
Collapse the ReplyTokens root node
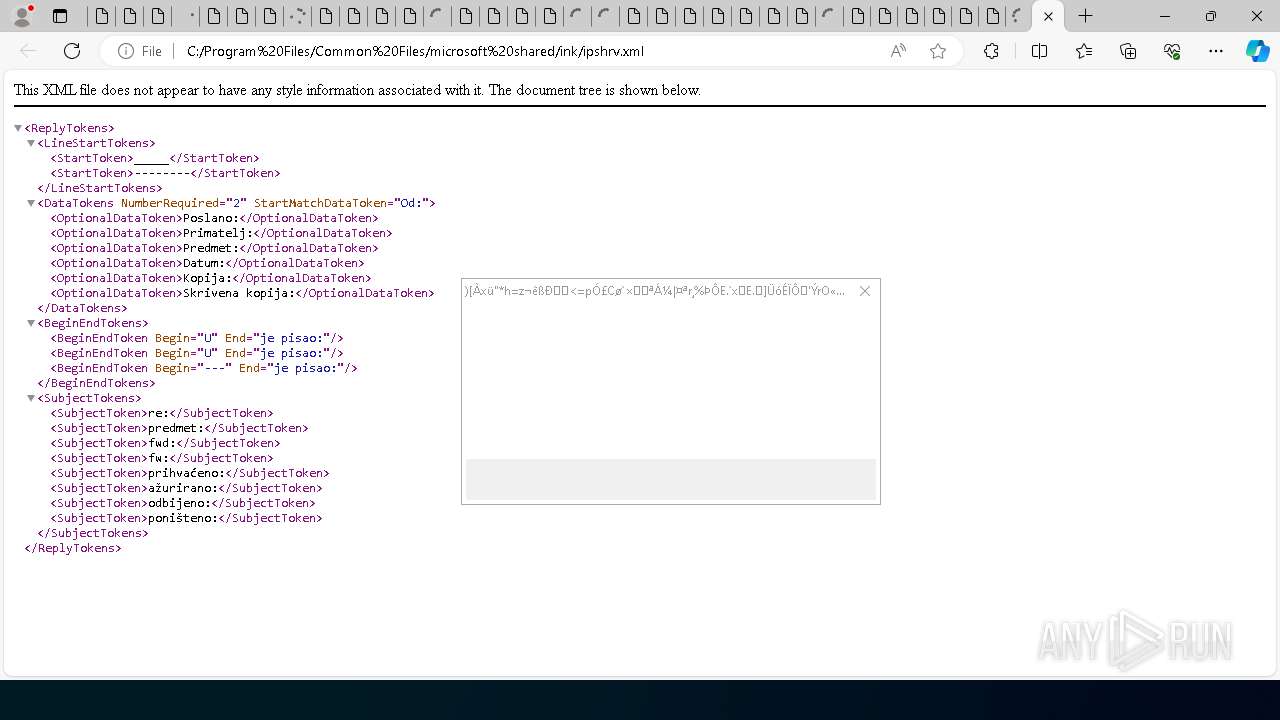[x=18, y=128]
